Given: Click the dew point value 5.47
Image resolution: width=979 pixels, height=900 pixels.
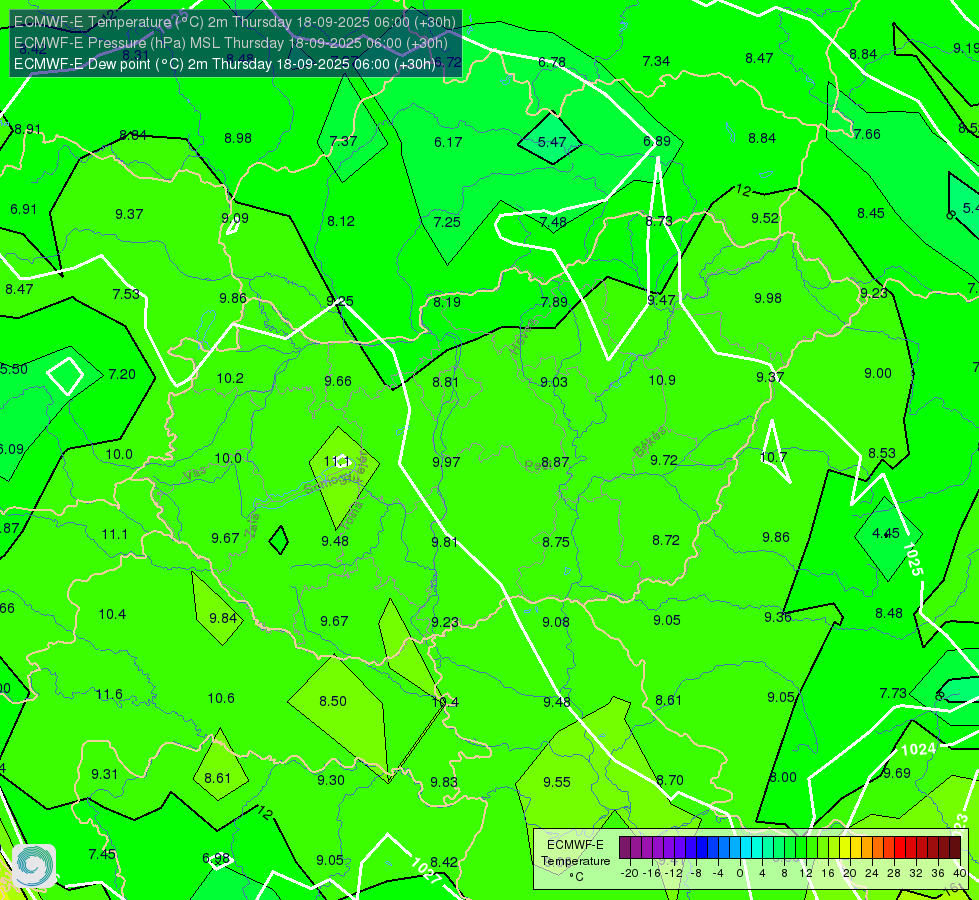Looking at the screenshot, I should pos(552,142).
